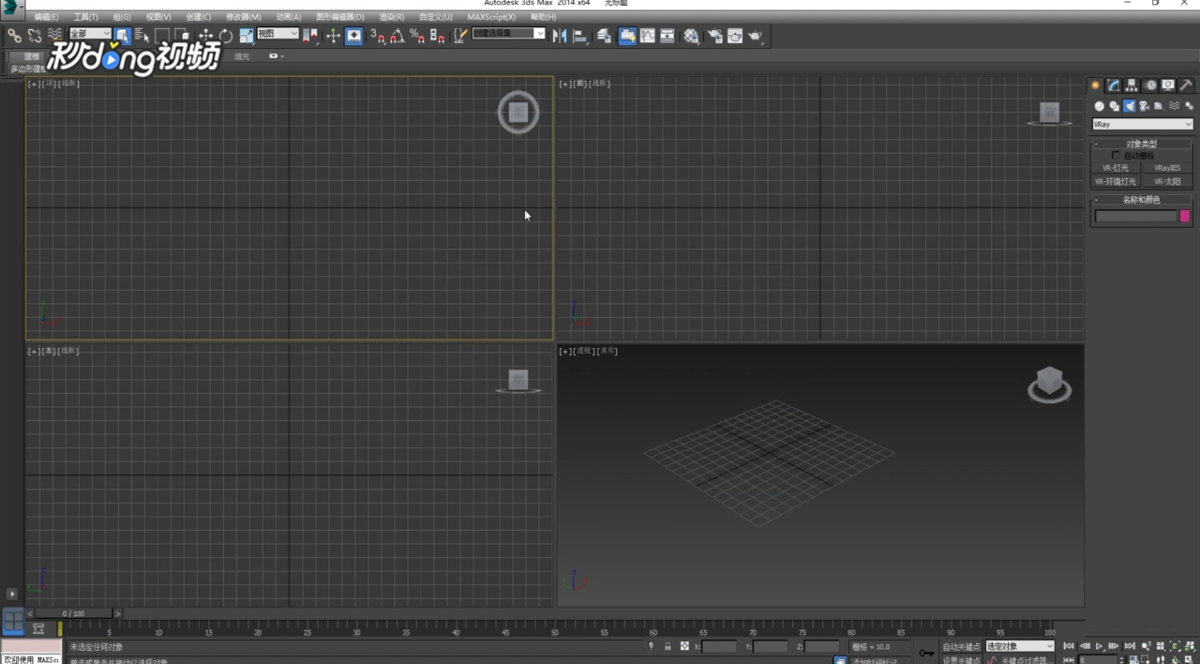This screenshot has width=1200, height=664.
Task: Open the reference coordinate system dropdown
Action: (278, 34)
